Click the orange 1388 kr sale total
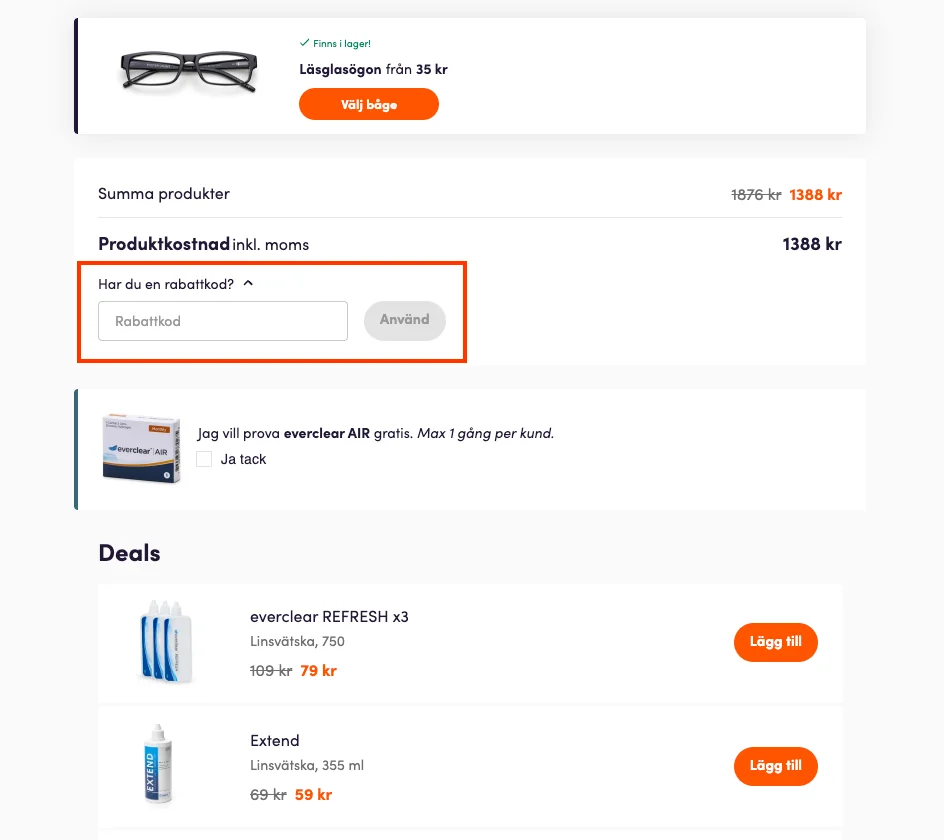The width and height of the screenshot is (944, 840). pyautogui.click(x=815, y=194)
